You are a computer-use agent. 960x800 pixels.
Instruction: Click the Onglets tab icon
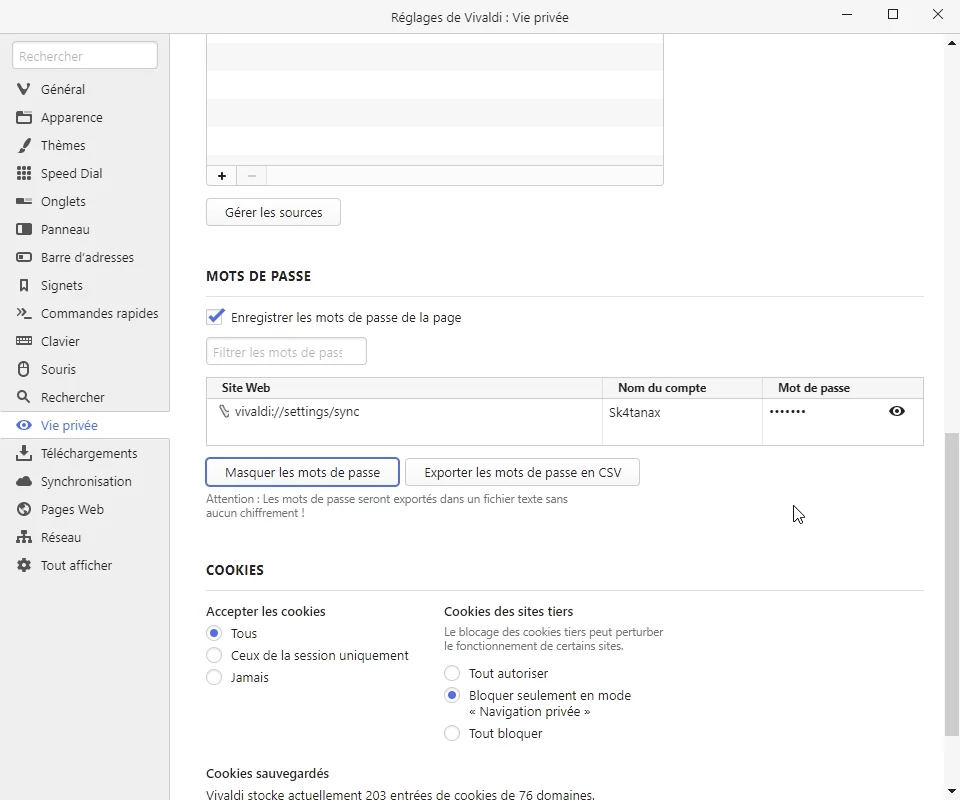tap(24, 201)
